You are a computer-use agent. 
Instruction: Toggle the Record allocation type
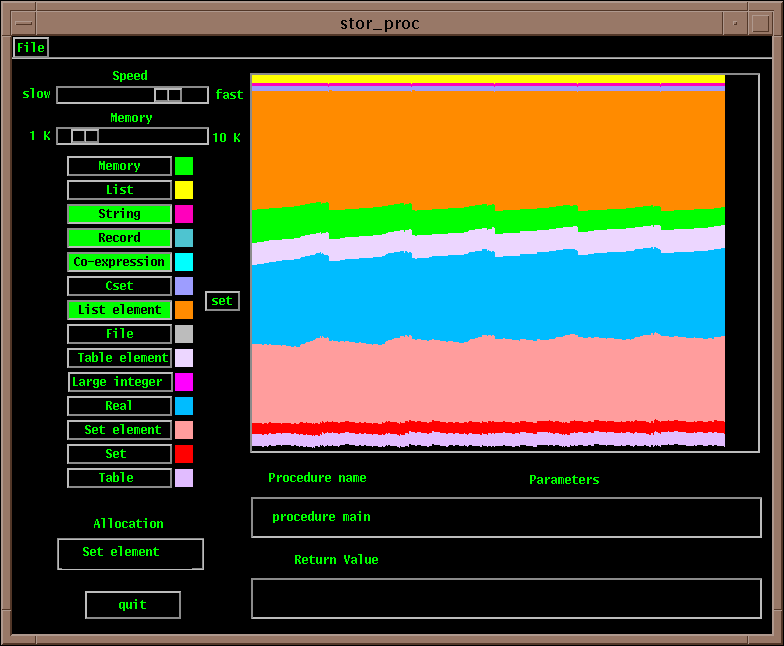tap(119, 238)
